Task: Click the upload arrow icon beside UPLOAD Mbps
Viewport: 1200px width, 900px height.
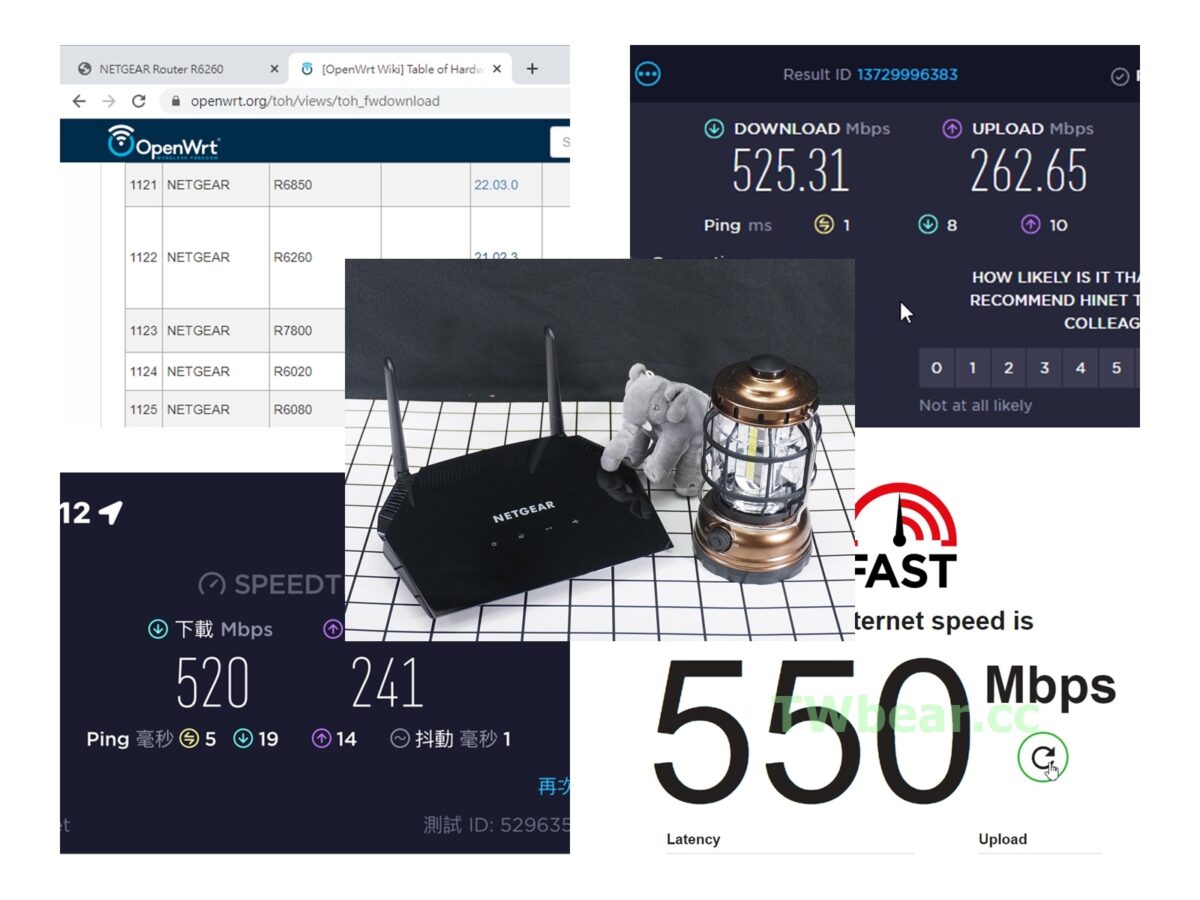Action: (x=952, y=128)
